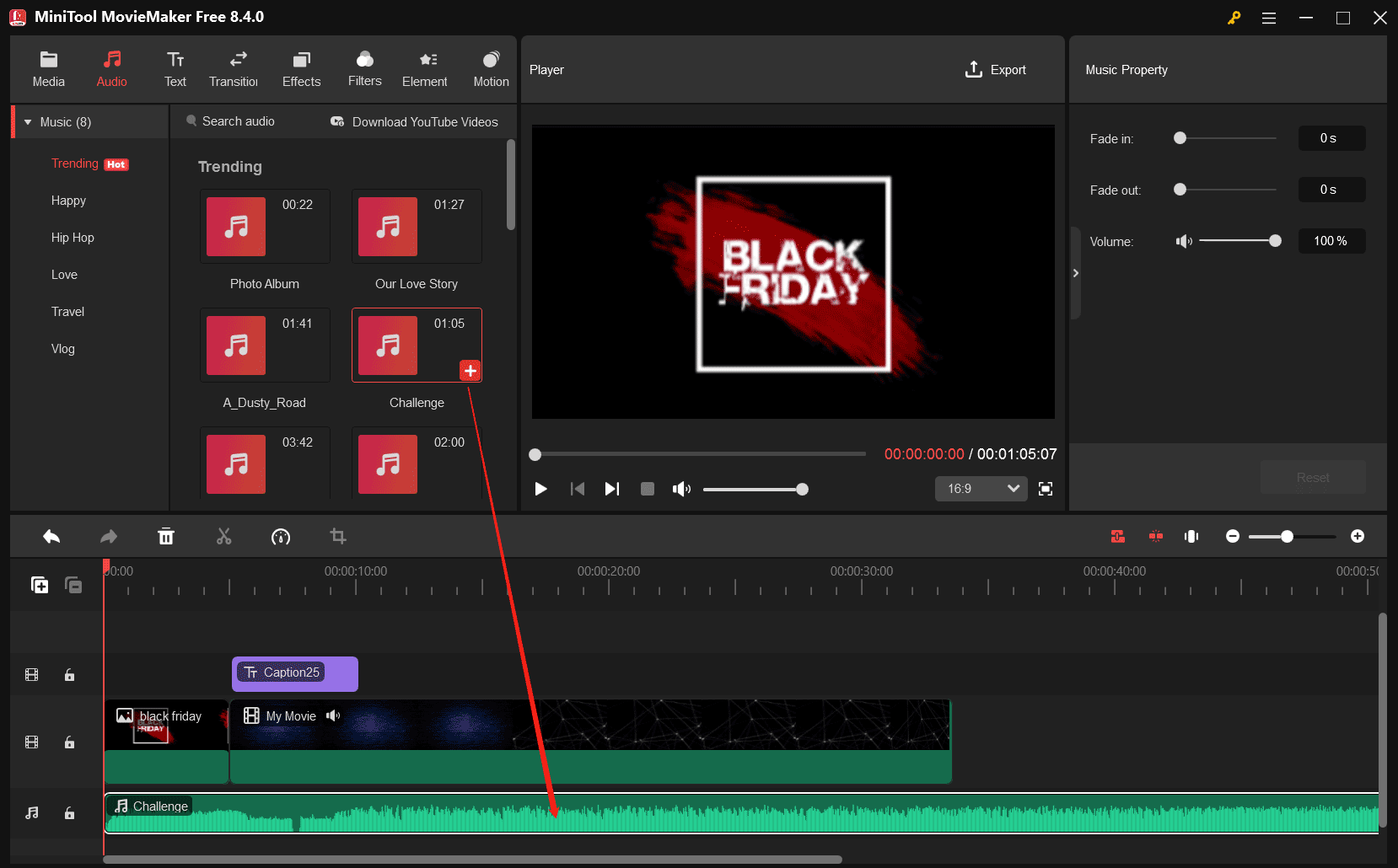1398x868 pixels.
Task: Toggle the lock on the music track
Action: (x=69, y=812)
